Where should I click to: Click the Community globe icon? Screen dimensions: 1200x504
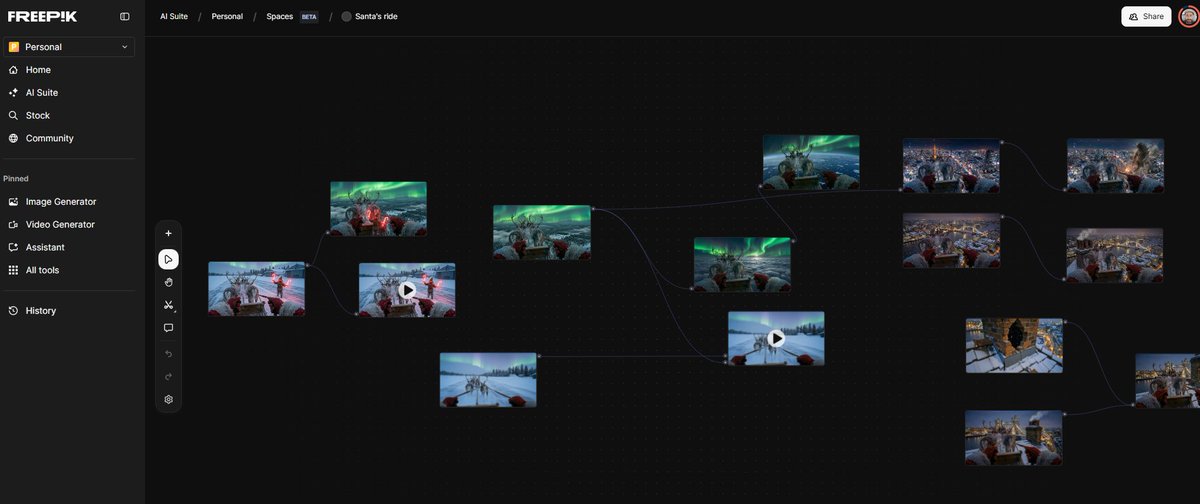[x=13, y=138]
